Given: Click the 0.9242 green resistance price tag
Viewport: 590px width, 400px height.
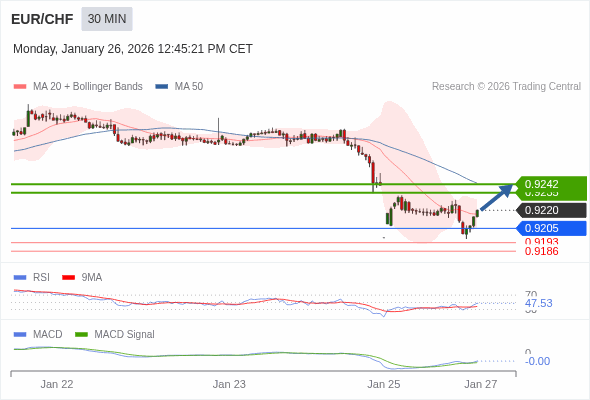Looking at the screenshot, I should coord(551,184).
